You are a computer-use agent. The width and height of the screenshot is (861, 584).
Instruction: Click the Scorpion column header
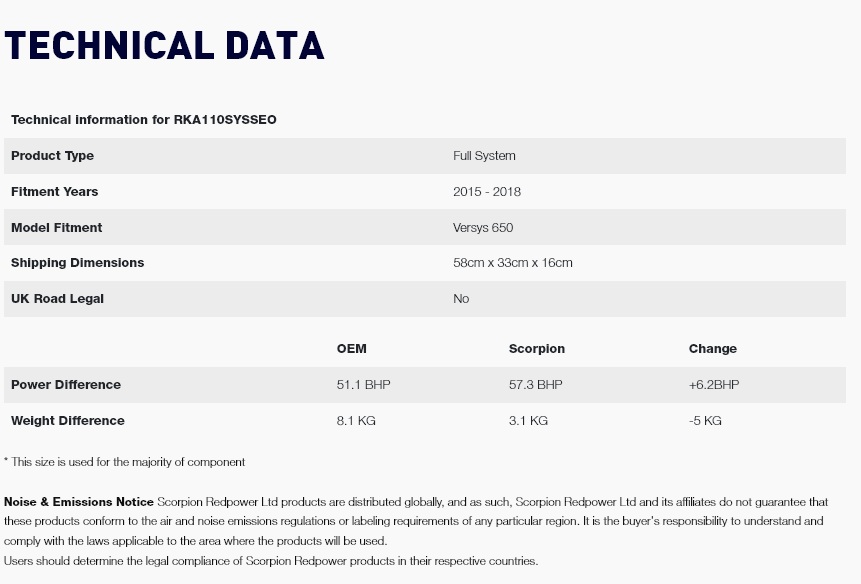[x=536, y=349]
